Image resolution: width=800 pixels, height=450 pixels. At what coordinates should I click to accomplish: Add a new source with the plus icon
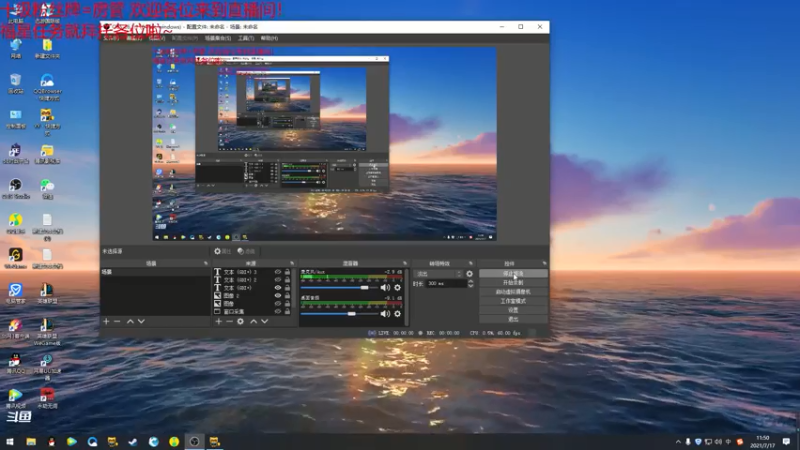coord(218,321)
